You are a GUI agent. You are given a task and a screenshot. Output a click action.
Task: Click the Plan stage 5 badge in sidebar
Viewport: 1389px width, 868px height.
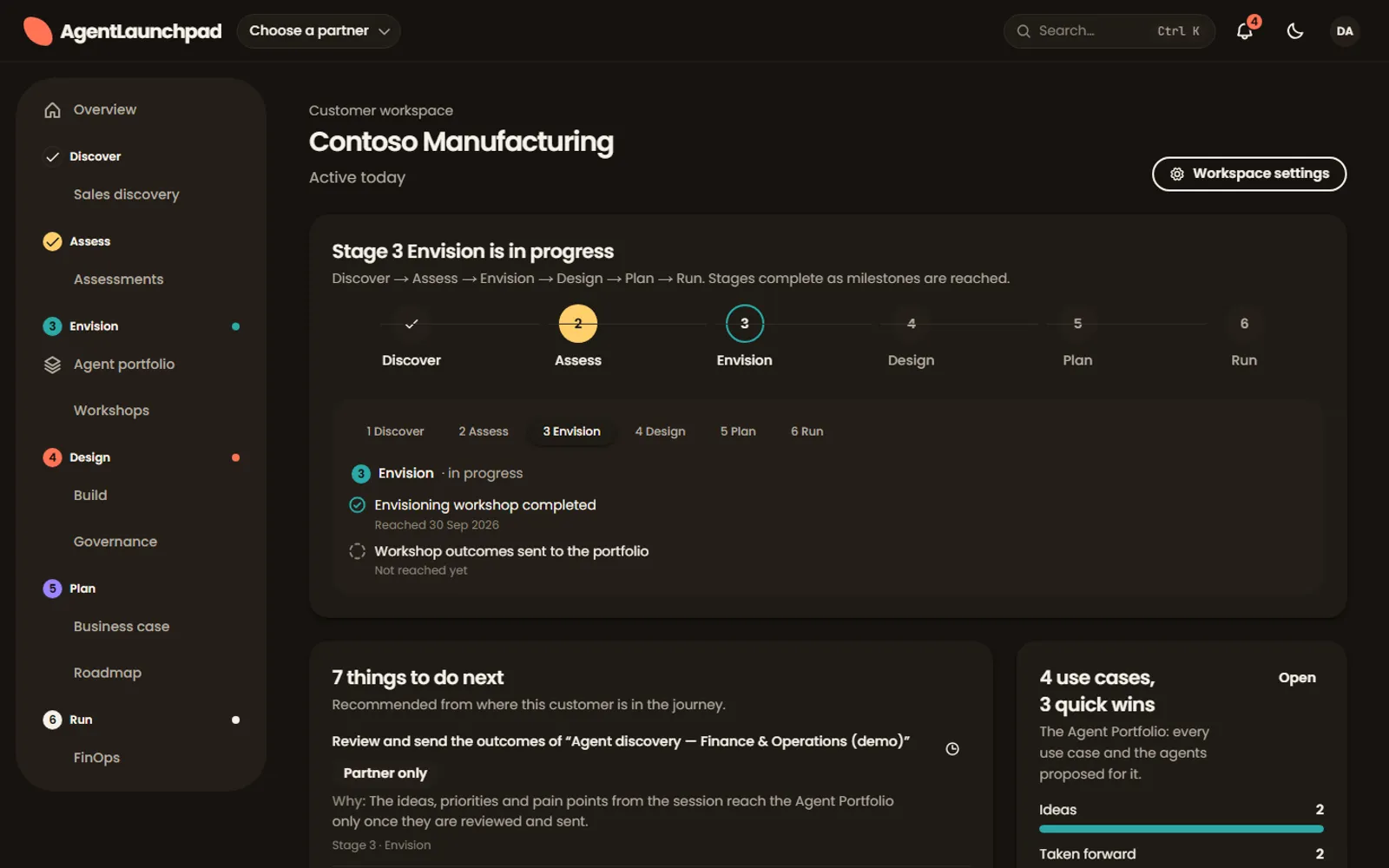[52, 589]
